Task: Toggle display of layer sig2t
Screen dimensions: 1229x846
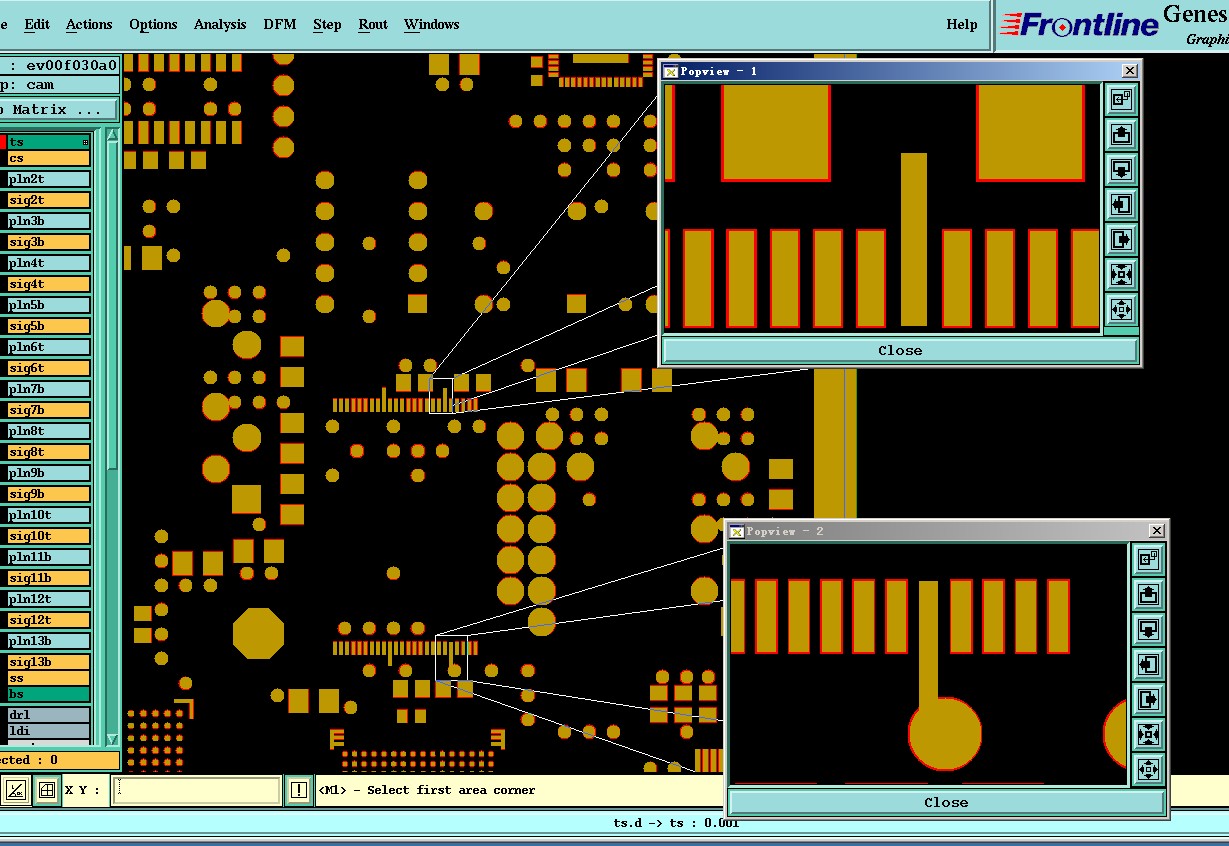Action: point(49,200)
